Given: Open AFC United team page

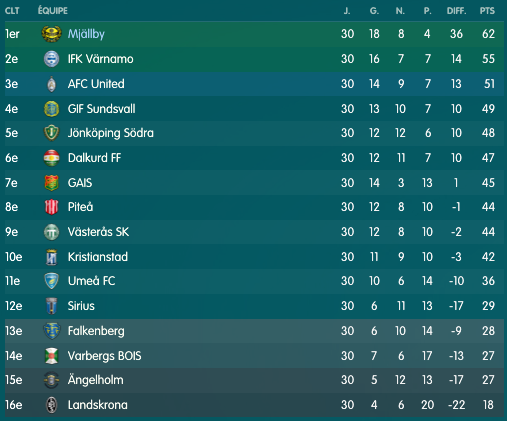Looking at the screenshot, I should point(96,84).
